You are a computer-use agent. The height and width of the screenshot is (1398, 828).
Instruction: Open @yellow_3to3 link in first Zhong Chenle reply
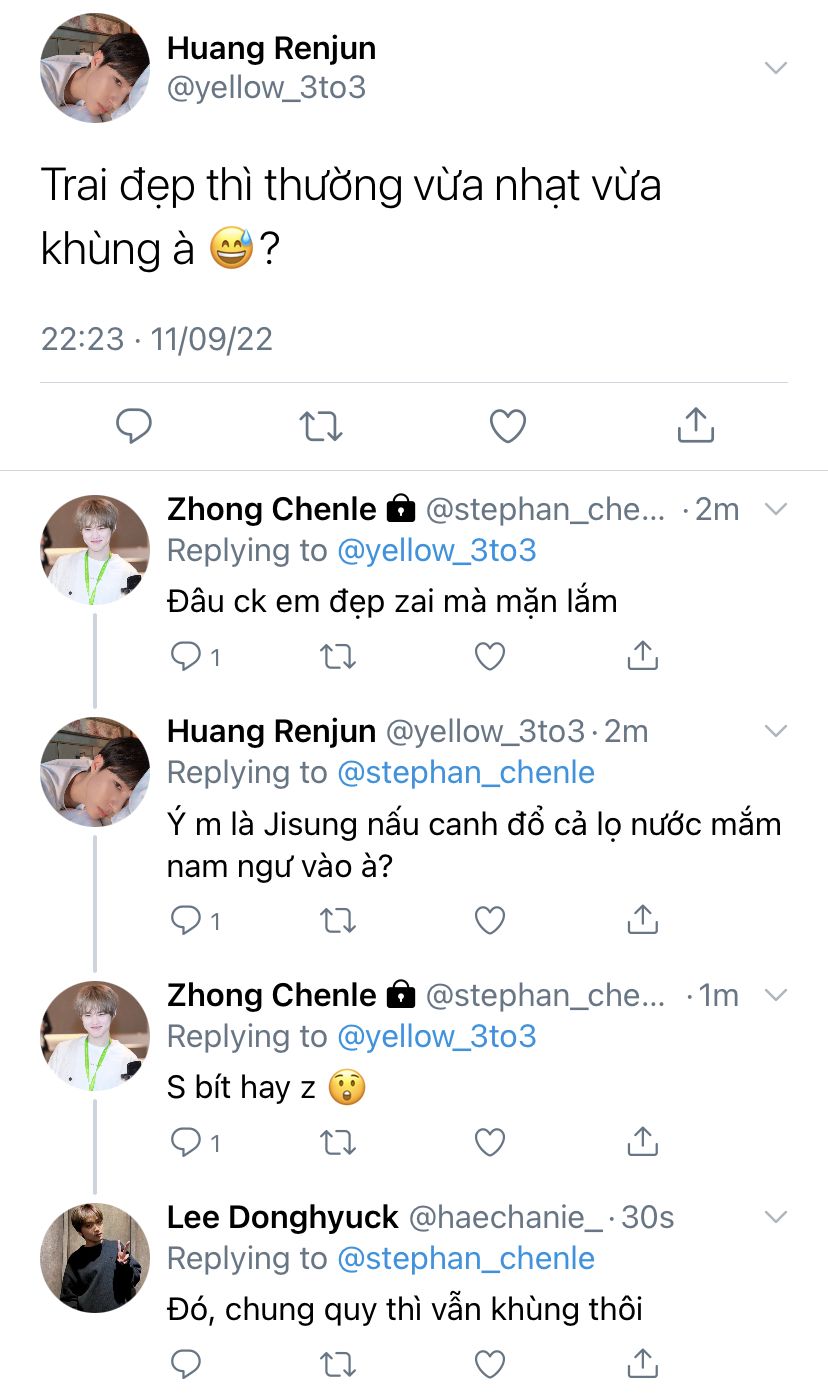pos(437,551)
